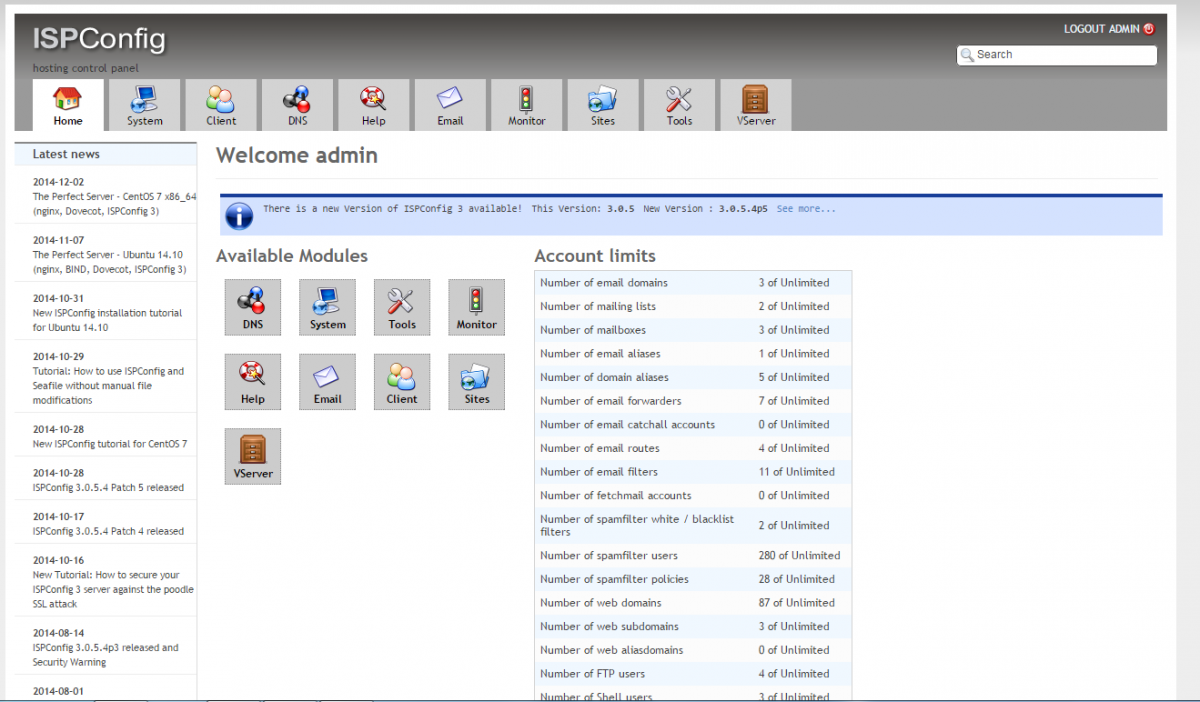Switch to the System tab in top navigation
Image resolution: width=1200 pixels, height=702 pixels.
click(145, 105)
